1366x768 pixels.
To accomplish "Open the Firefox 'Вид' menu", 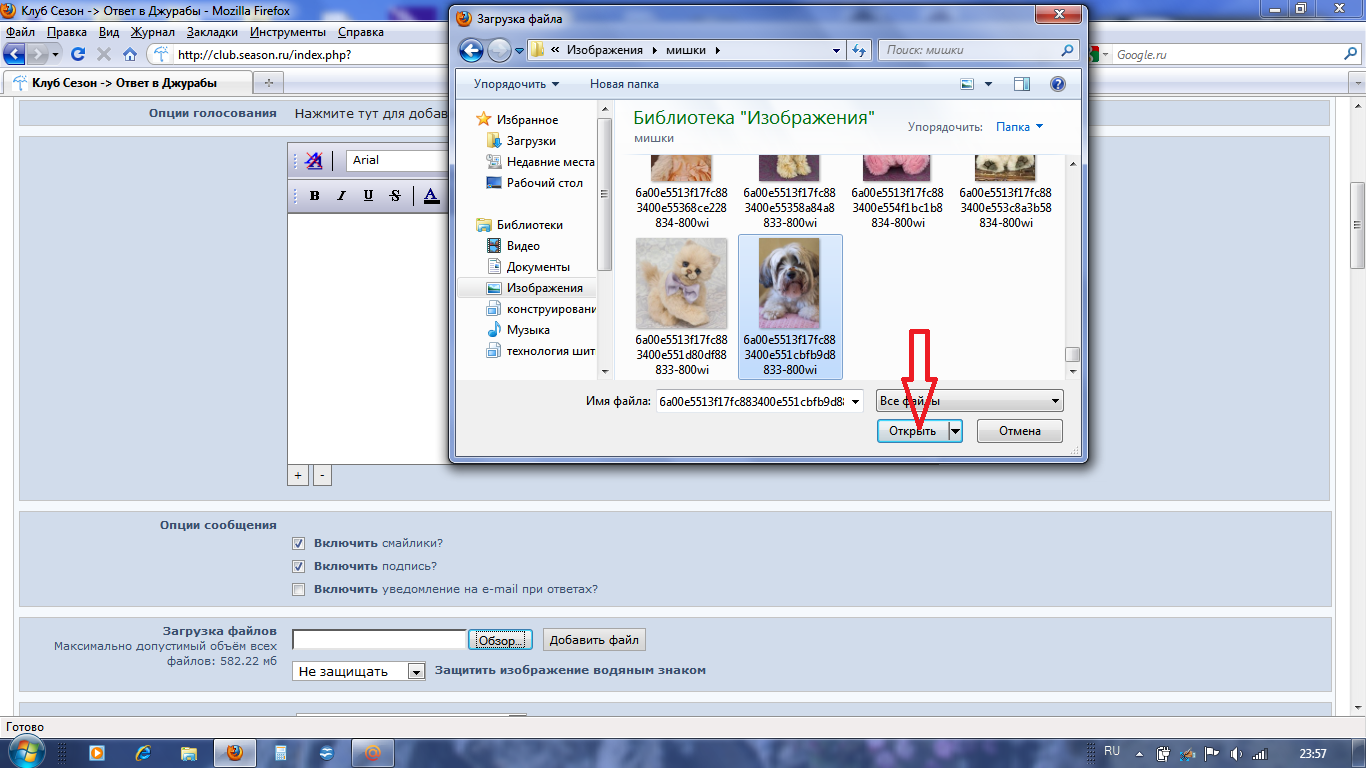I will coord(109,32).
